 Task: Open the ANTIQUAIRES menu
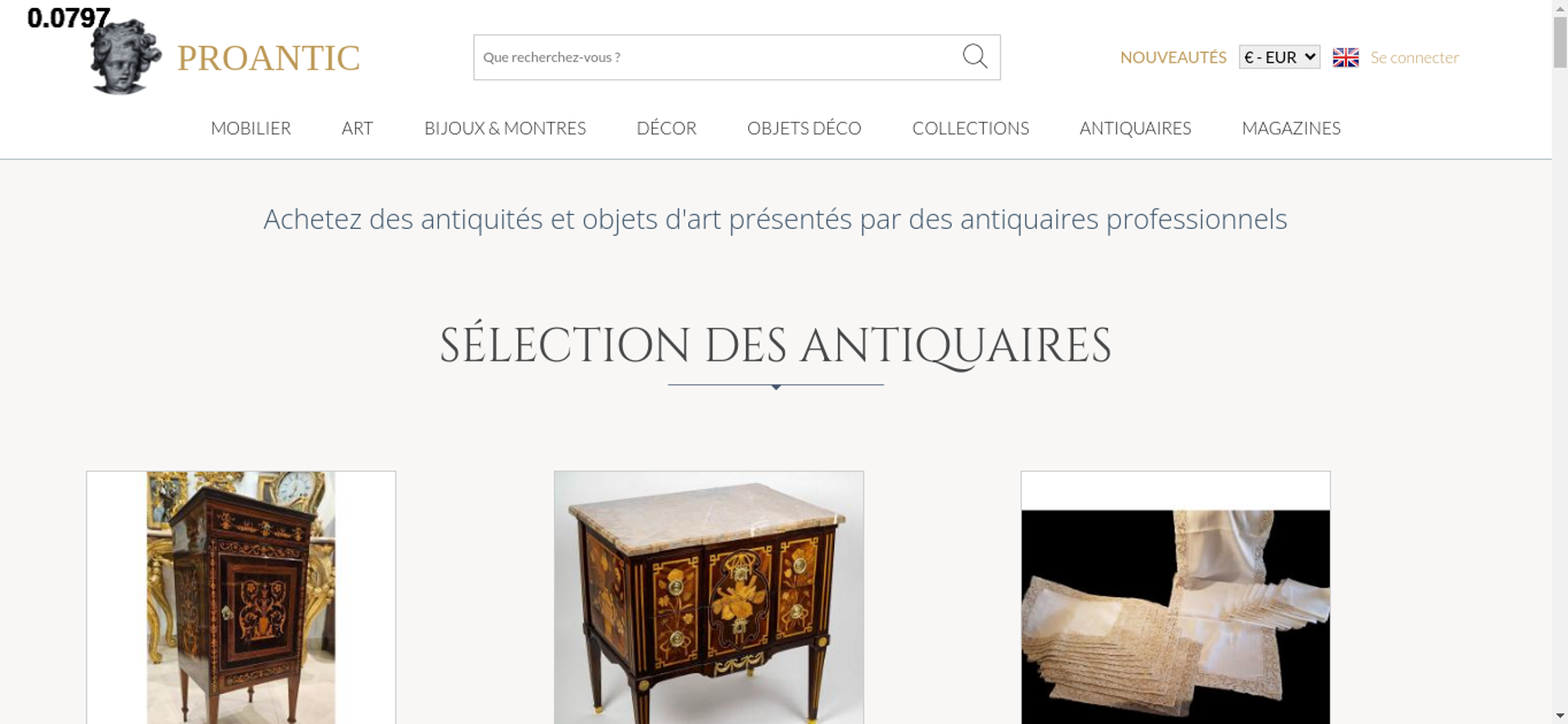coord(1135,128)
